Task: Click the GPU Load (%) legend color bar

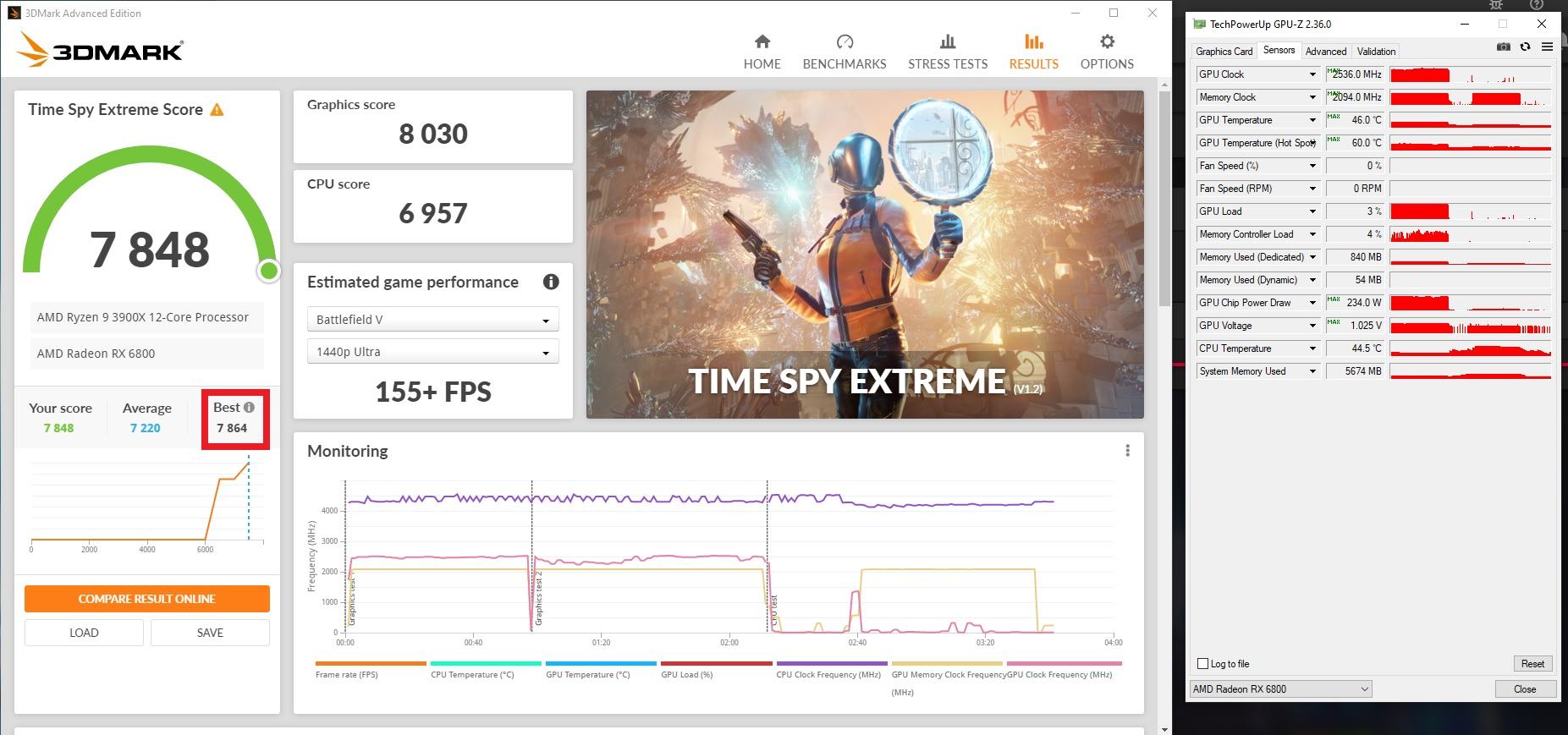Action: click(x=716, y=663)
